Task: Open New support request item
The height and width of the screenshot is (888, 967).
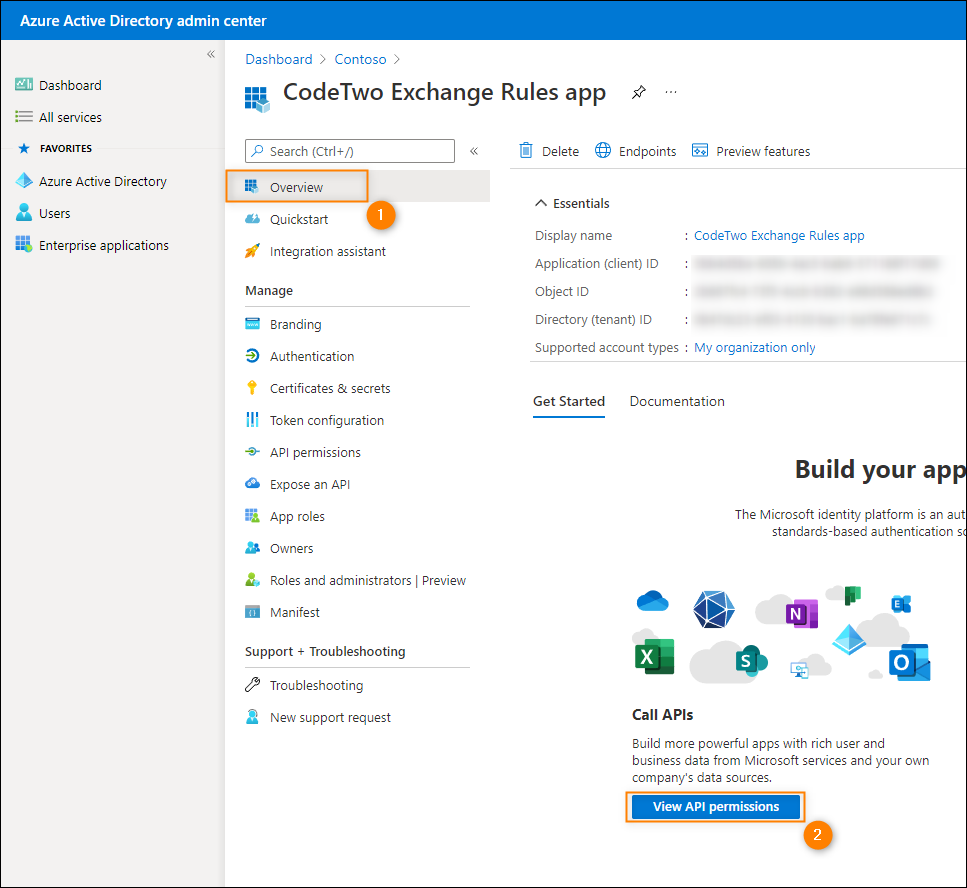Action: point(330,717)
